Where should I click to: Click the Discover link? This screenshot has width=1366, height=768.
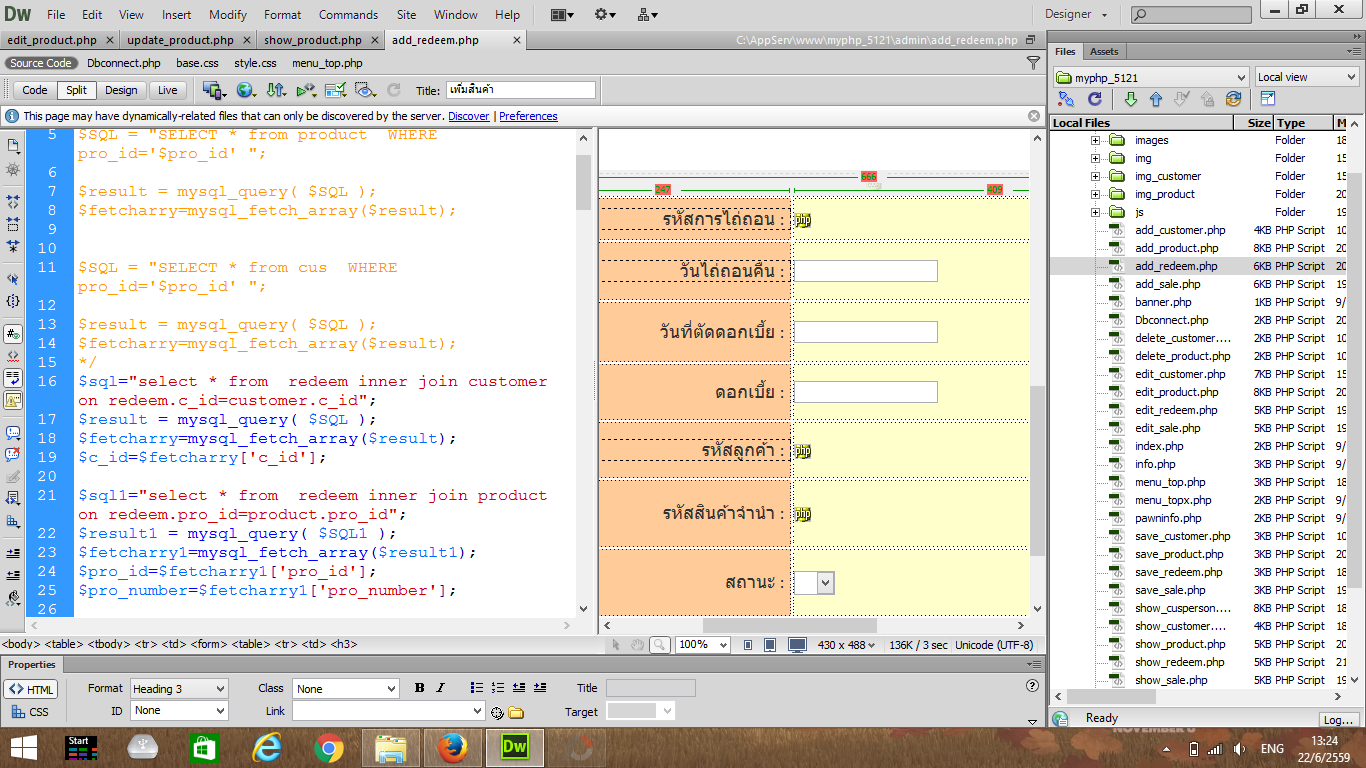click(469, 116)
